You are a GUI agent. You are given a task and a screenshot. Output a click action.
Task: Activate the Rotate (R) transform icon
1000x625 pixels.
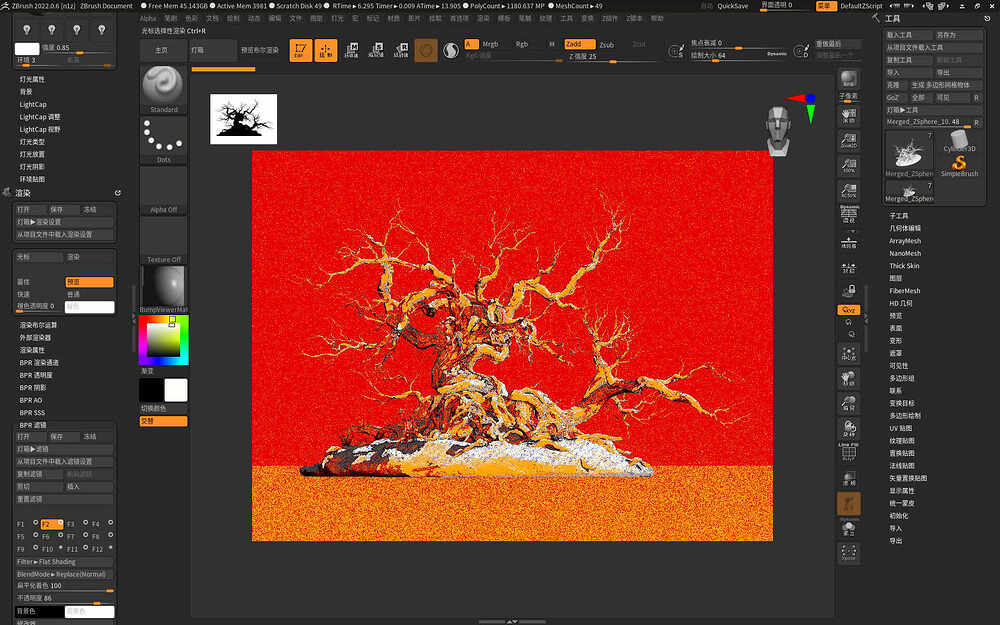pyautogui.click(x=401, y=50)
